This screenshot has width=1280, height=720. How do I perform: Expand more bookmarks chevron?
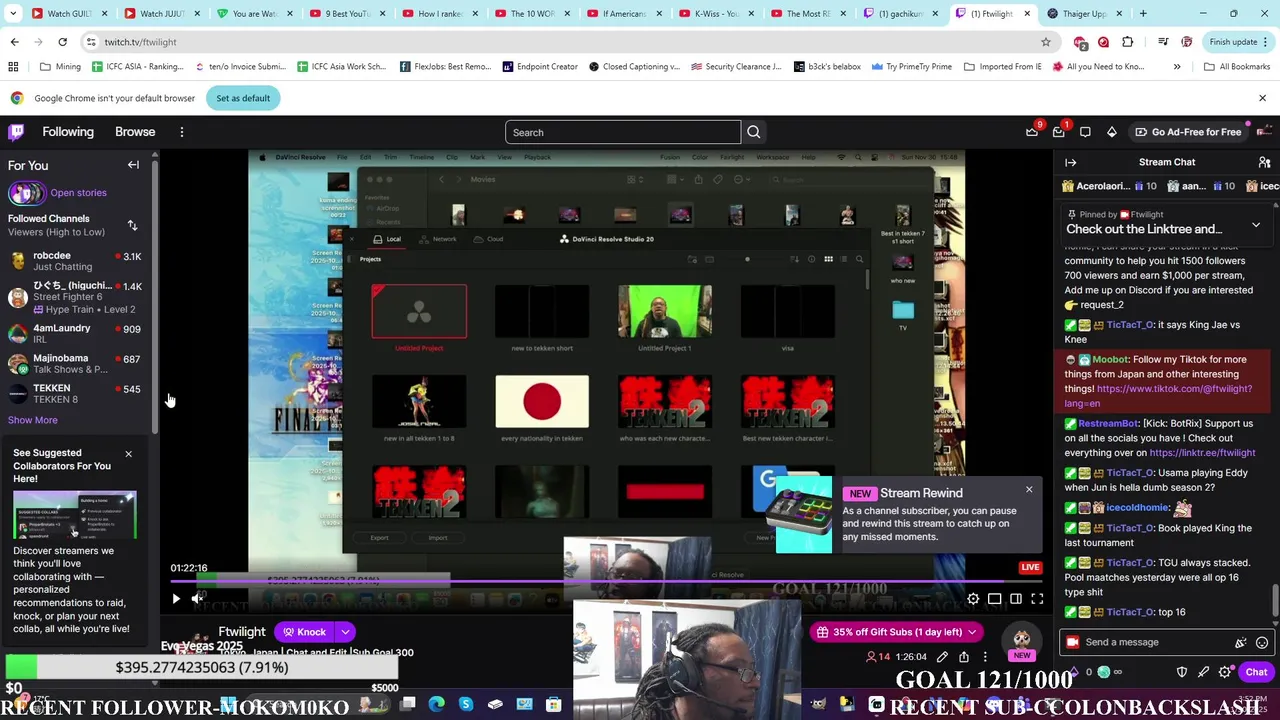1177,67
